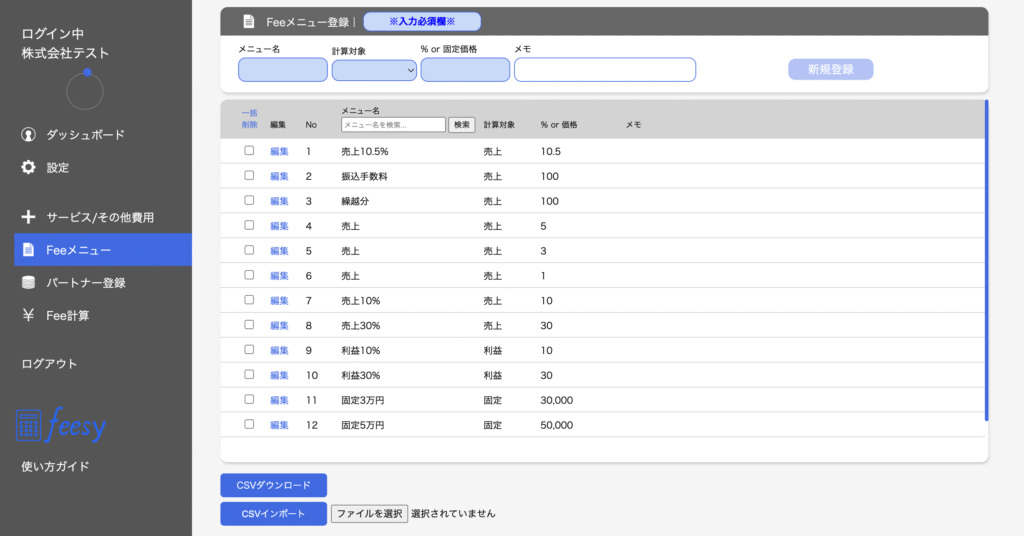Click the 繰越分 menu name cell
This screenshot has width=1024, height=536.
355,201
